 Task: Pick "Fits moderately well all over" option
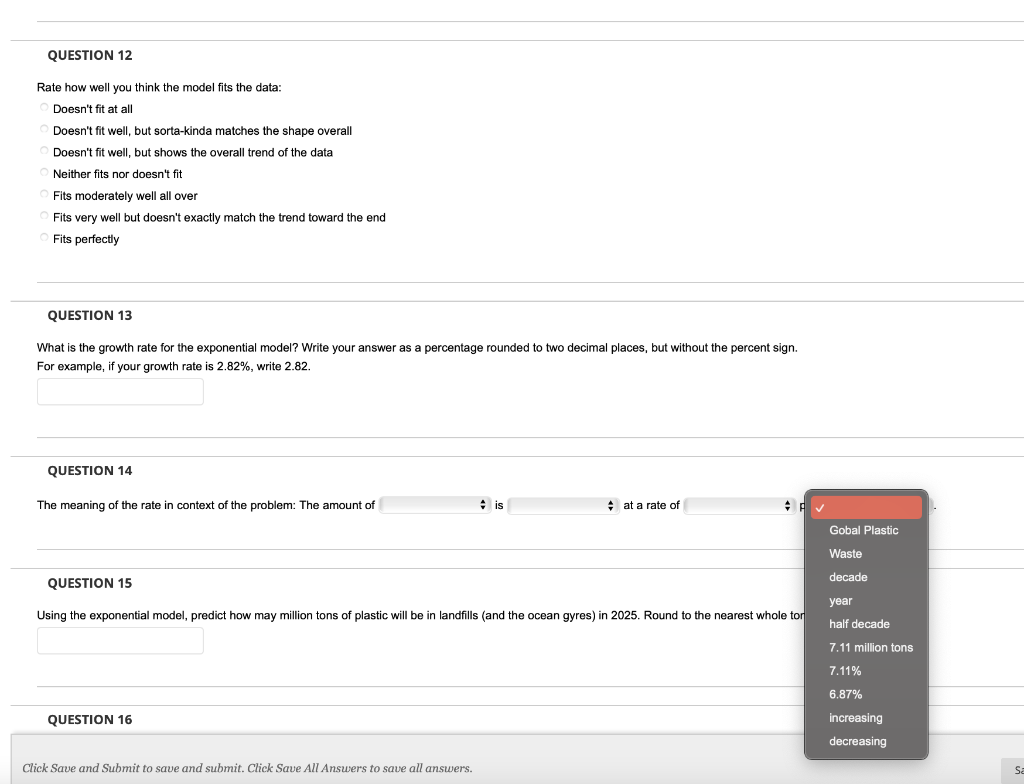pos(44,195)
